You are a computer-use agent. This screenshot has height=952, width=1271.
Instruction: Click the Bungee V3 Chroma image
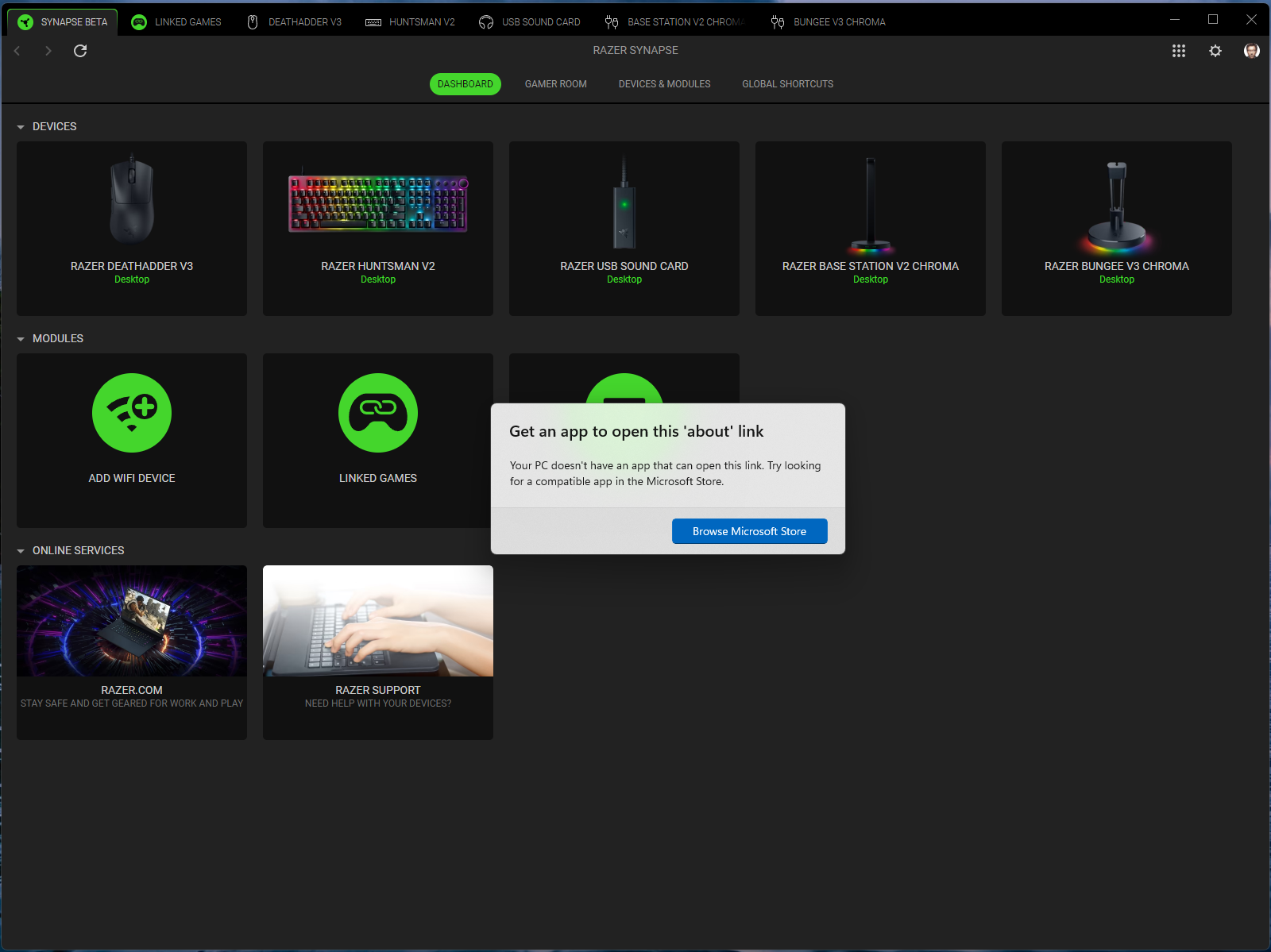pos(1117,206)
